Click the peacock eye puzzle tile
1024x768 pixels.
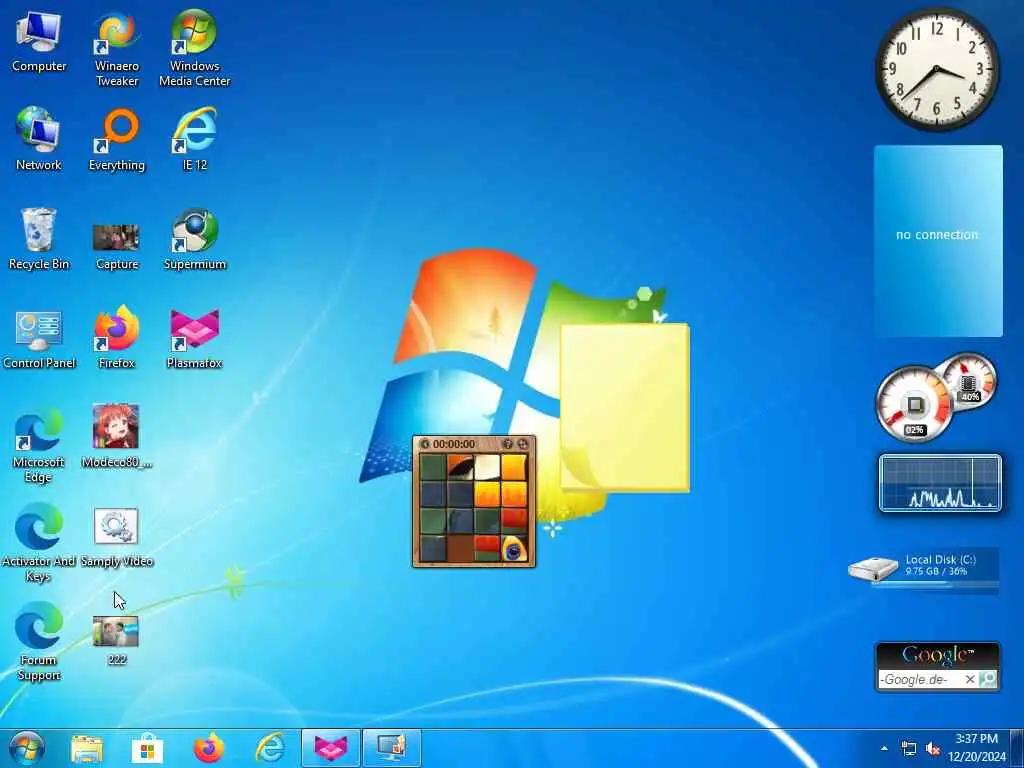[x=514, y=549]
